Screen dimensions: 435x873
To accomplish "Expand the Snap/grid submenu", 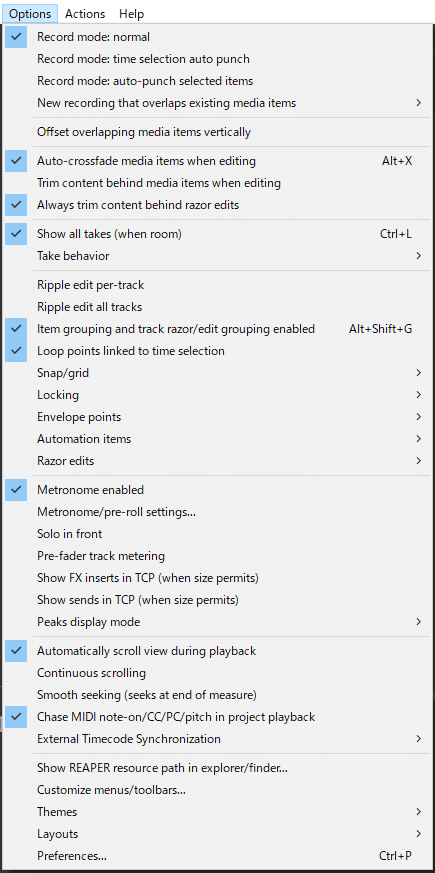I will point(217,373).
